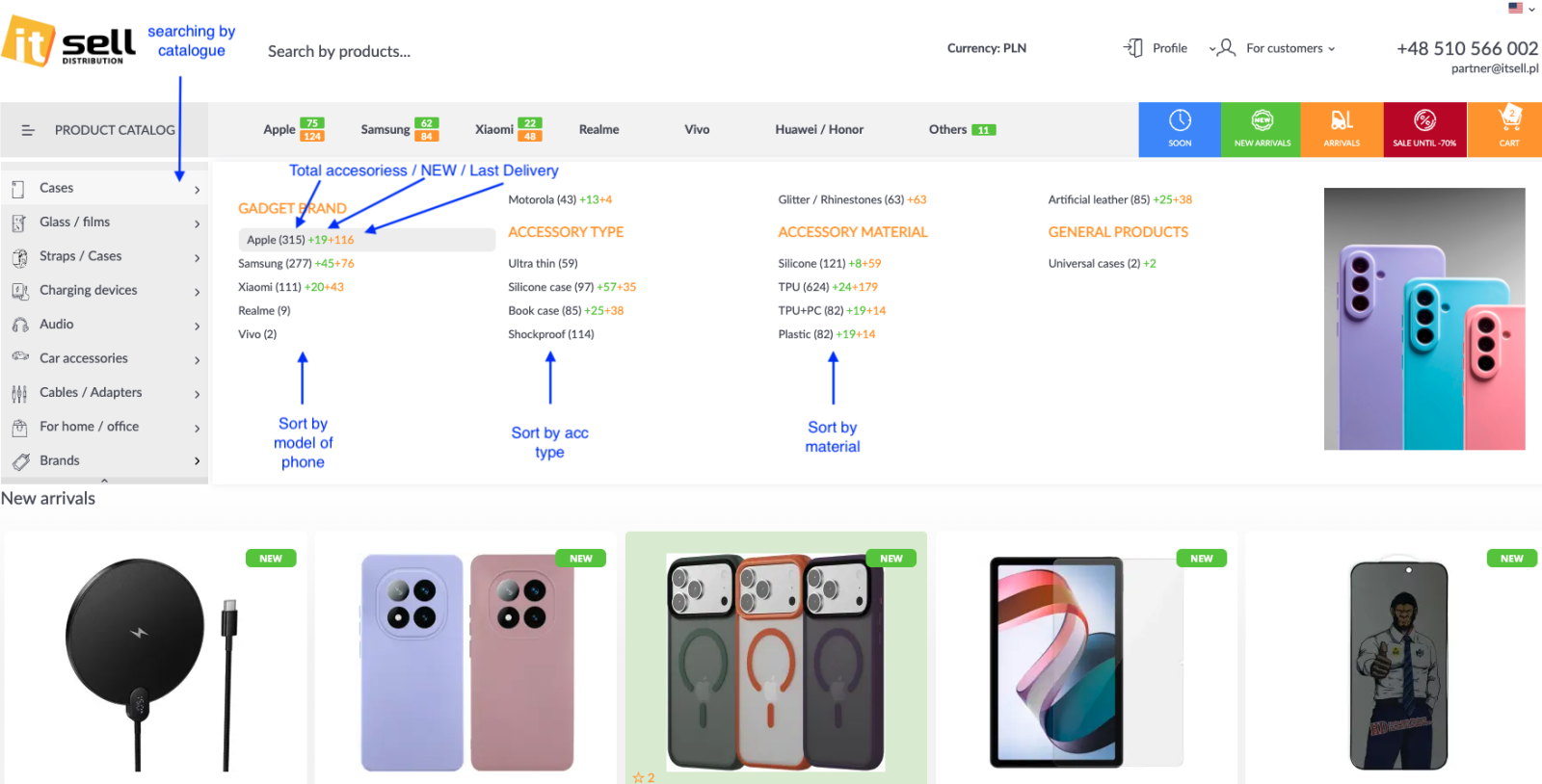Type in the Search by products field

click(339, 52)
